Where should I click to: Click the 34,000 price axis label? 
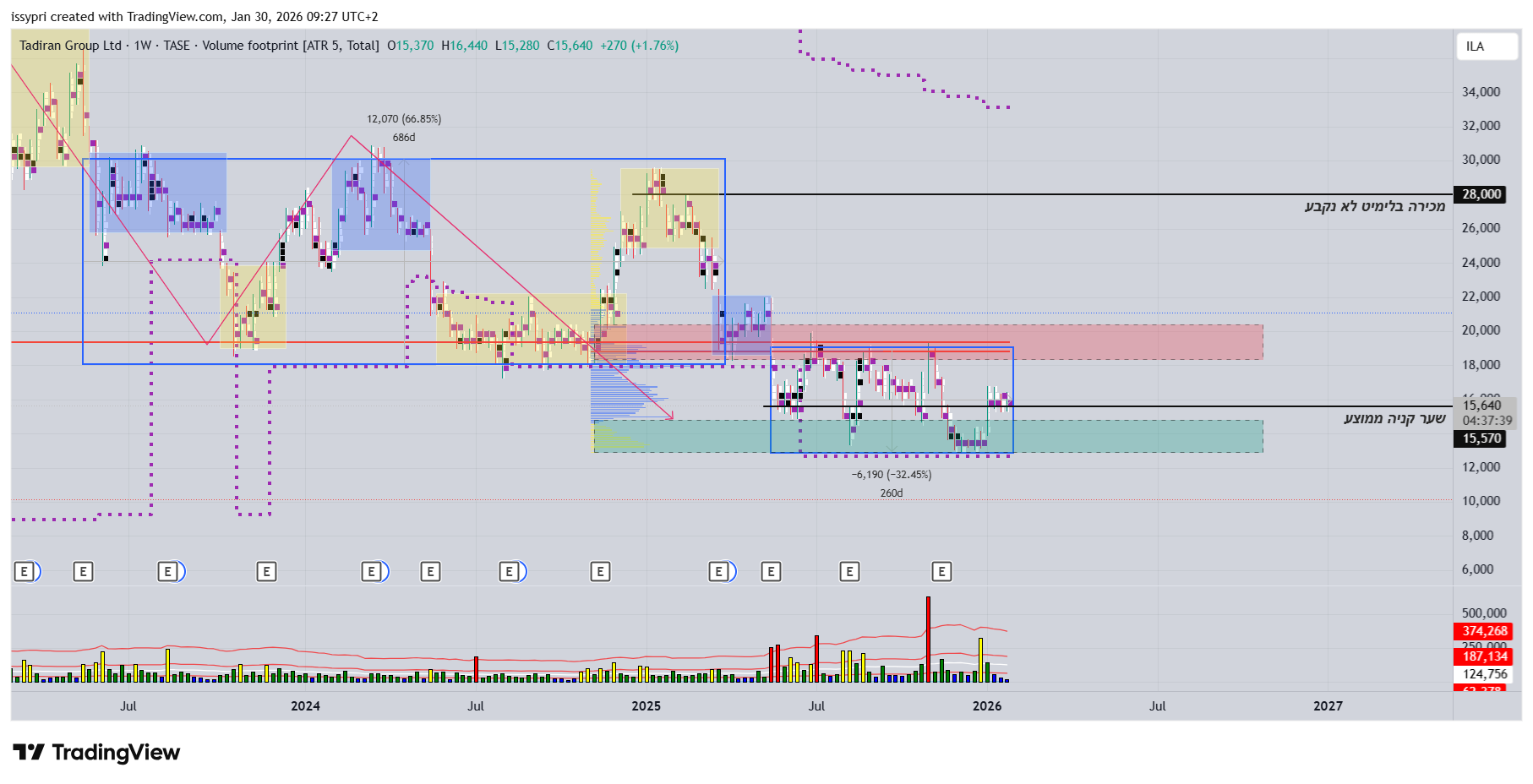(x=1481, y=92)
